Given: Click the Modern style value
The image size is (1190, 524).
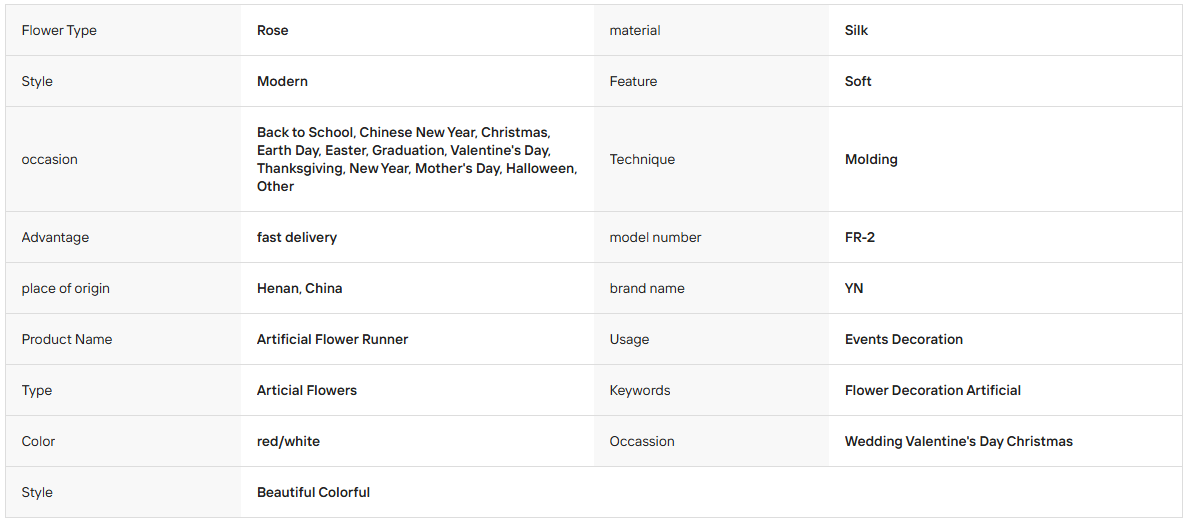Looking at the screenshot, I should tap(282, 81).
